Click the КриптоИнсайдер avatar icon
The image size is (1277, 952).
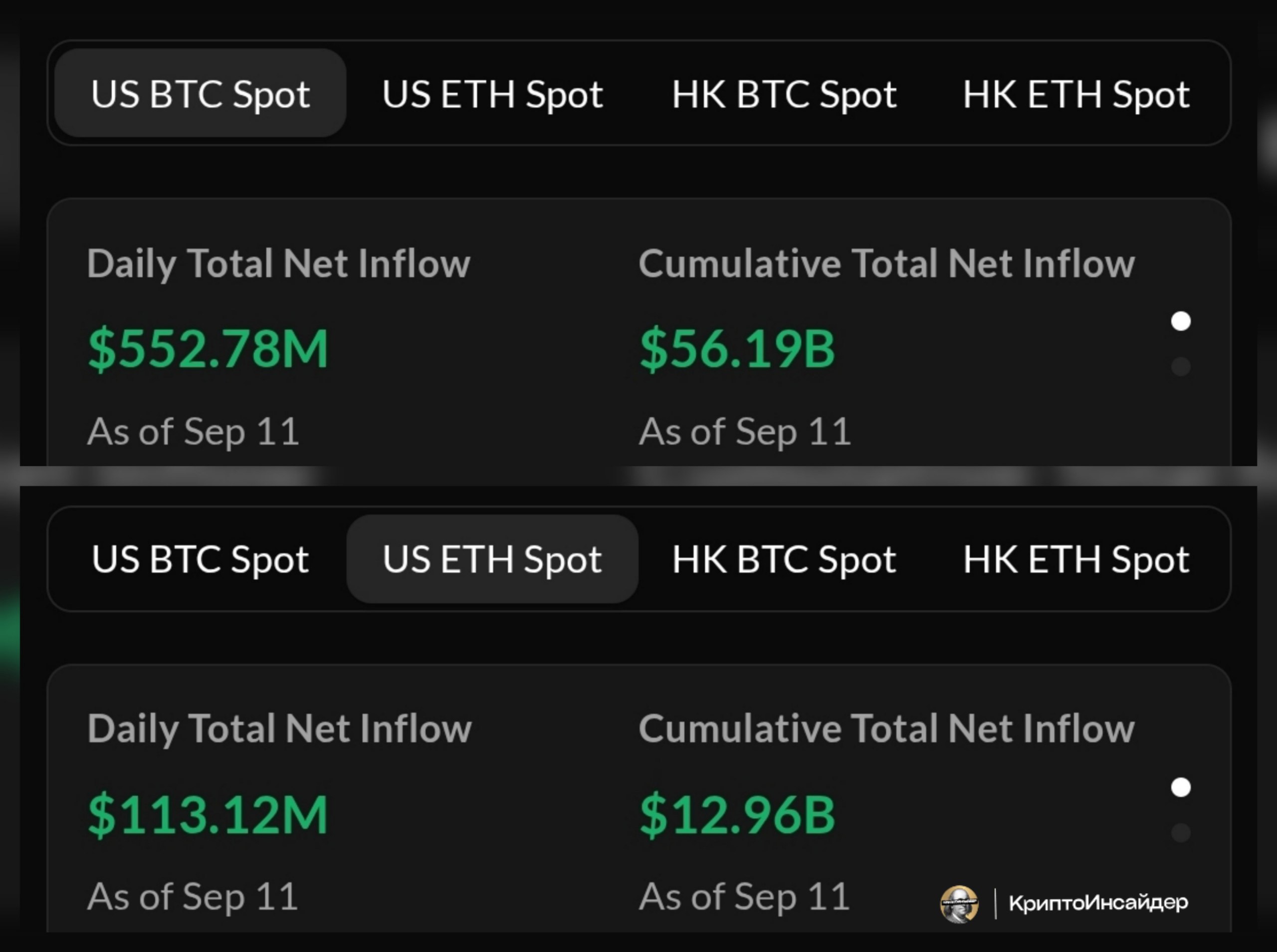[959, 904]
